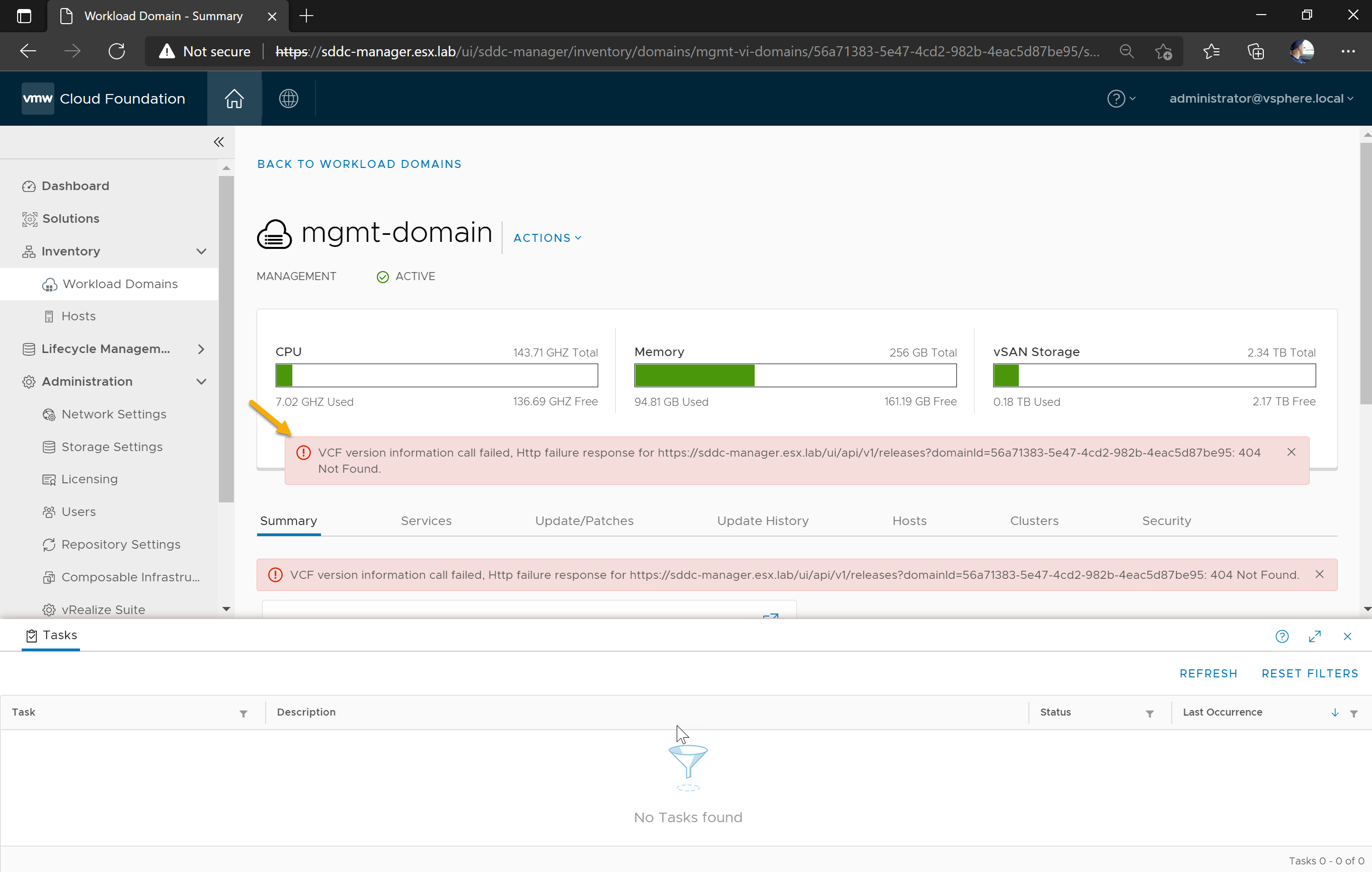Click the sidebar scrollbar down arrow
1372x872 pixels.
pos(226,609)
